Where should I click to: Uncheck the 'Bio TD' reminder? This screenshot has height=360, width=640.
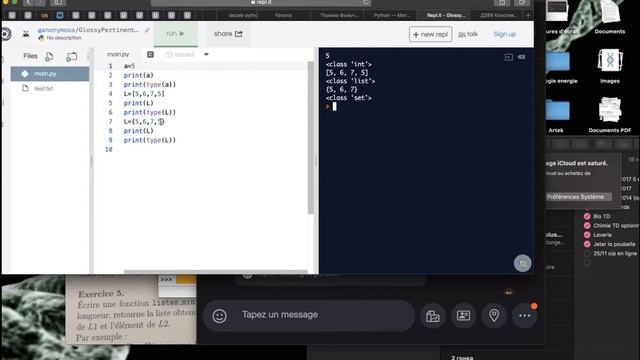[x=587, y=216]
